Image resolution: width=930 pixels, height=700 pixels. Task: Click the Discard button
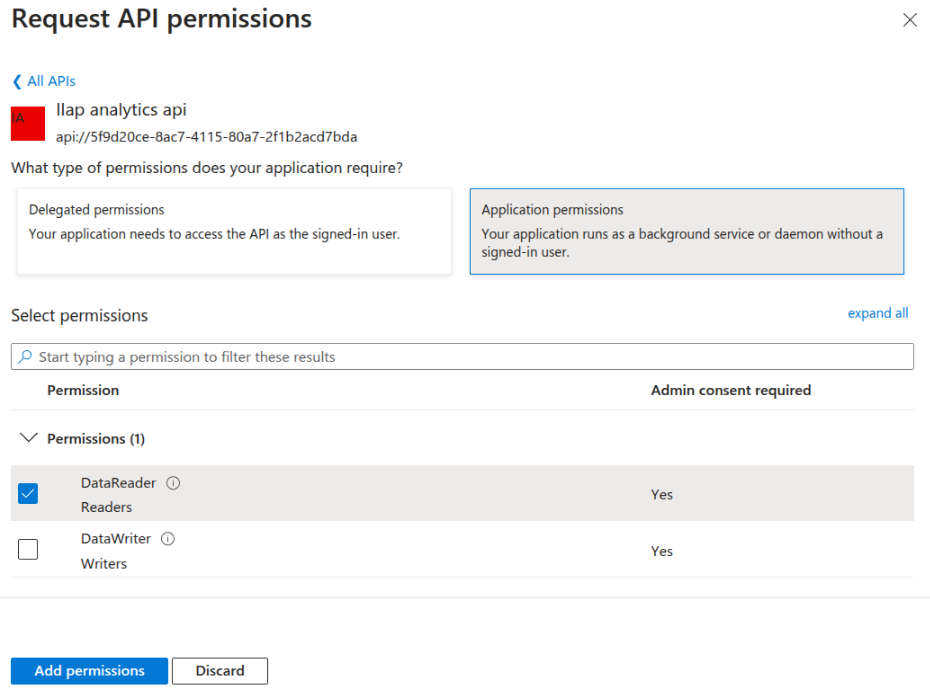point(220,671)
